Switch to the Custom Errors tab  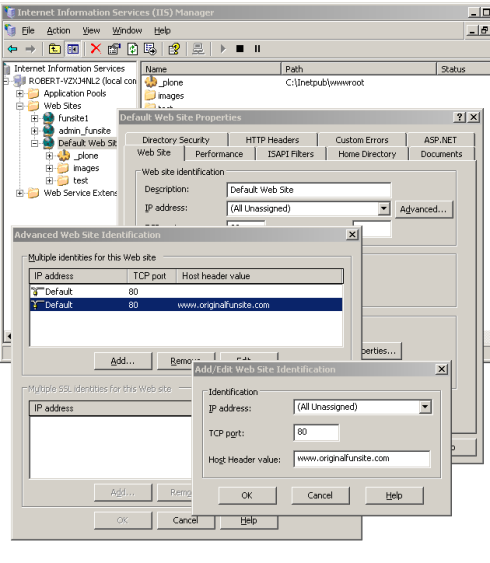(x=362, y=140)
